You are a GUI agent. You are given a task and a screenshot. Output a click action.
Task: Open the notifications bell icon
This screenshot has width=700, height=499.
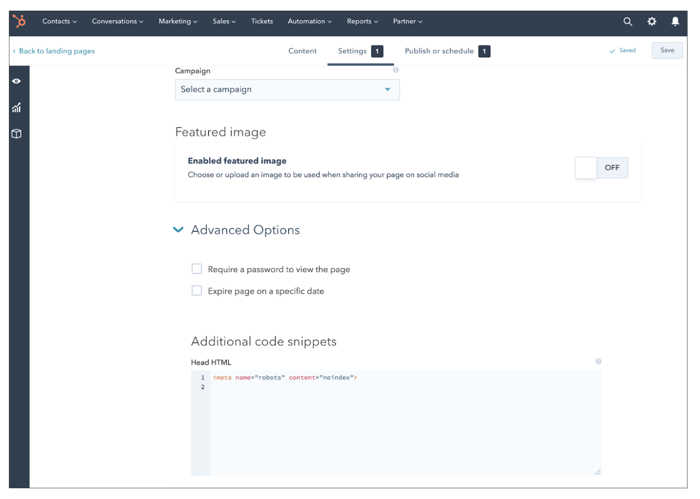pos(675,21)
